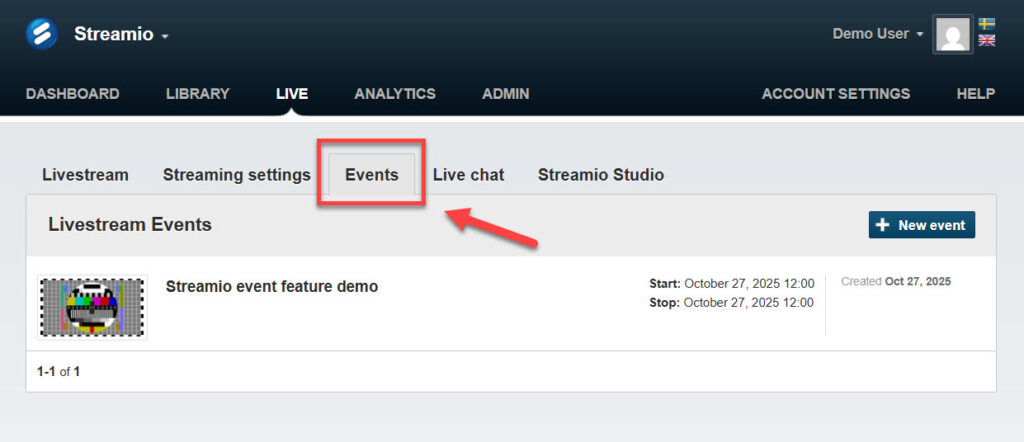Screen dimensions: 1024x442
Task: Switch language with the UK flag
Action: tap(987, 40)
